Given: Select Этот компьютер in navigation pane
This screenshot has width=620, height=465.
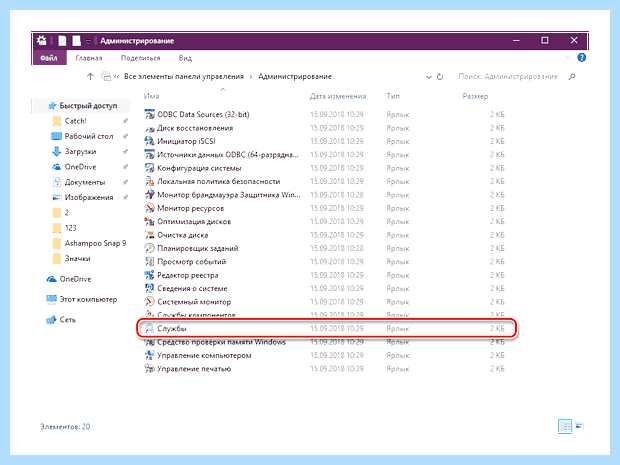Looking at the screenshot, I should (88, 299).
